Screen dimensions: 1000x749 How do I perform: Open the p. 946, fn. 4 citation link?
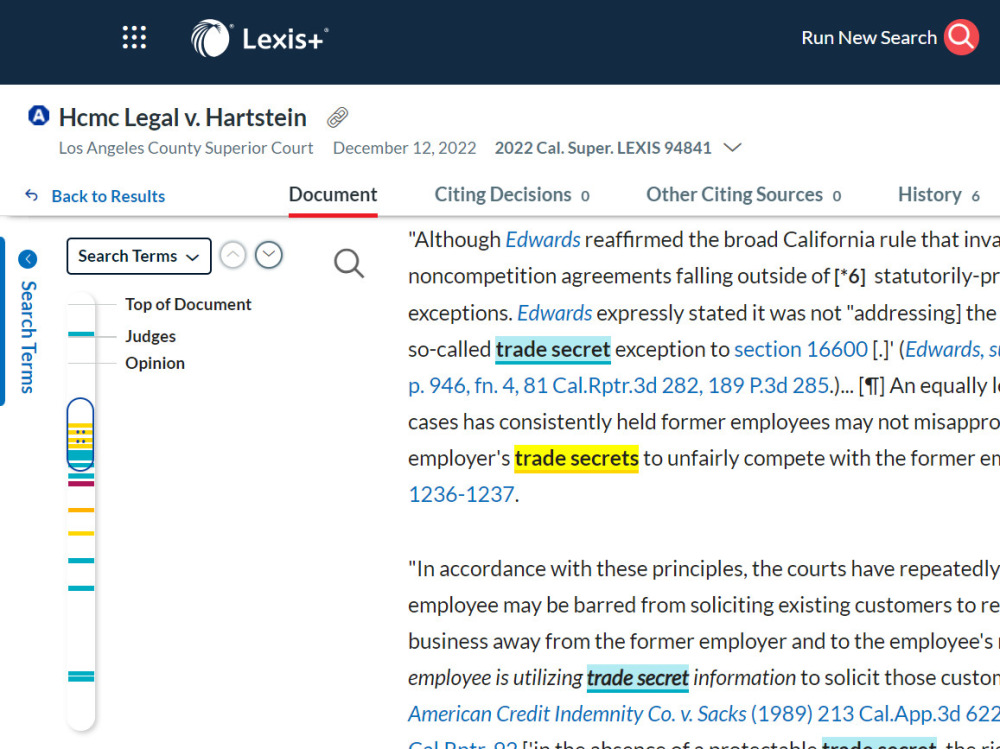[619, 386]
